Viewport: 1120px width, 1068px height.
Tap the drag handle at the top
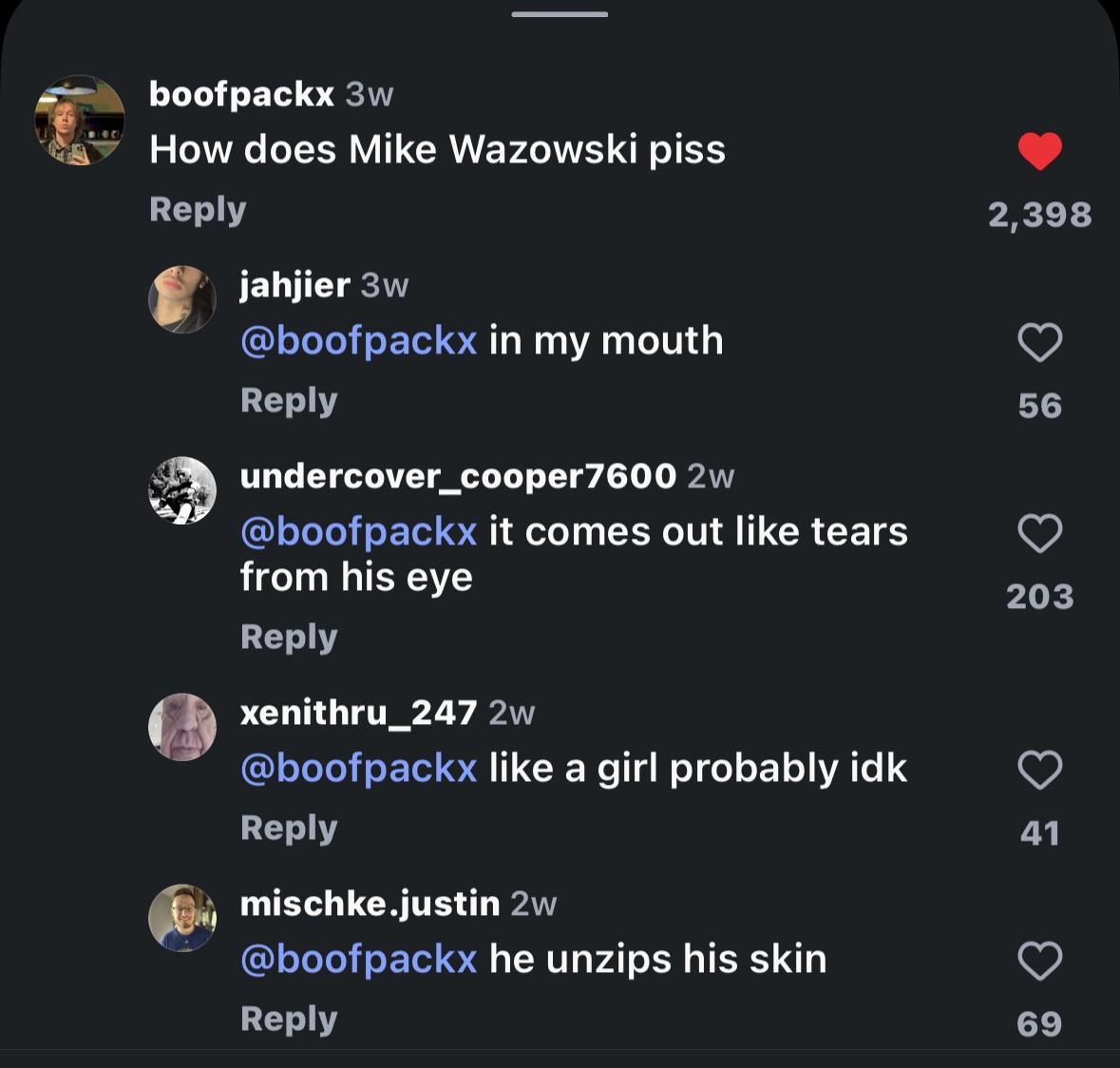coord(560,14)
